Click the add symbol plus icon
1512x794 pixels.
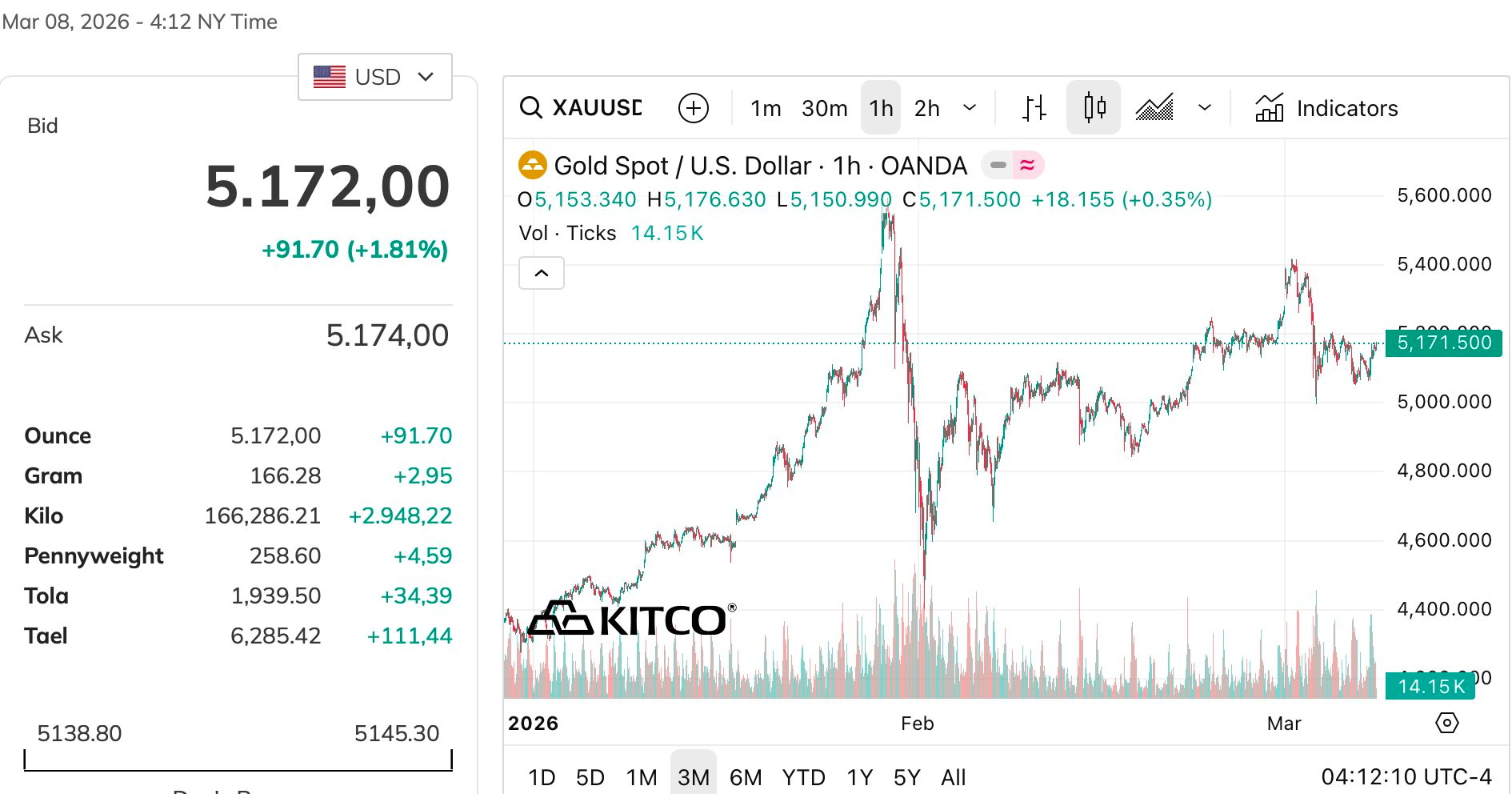pyautogui.click(x=693, y=107)
